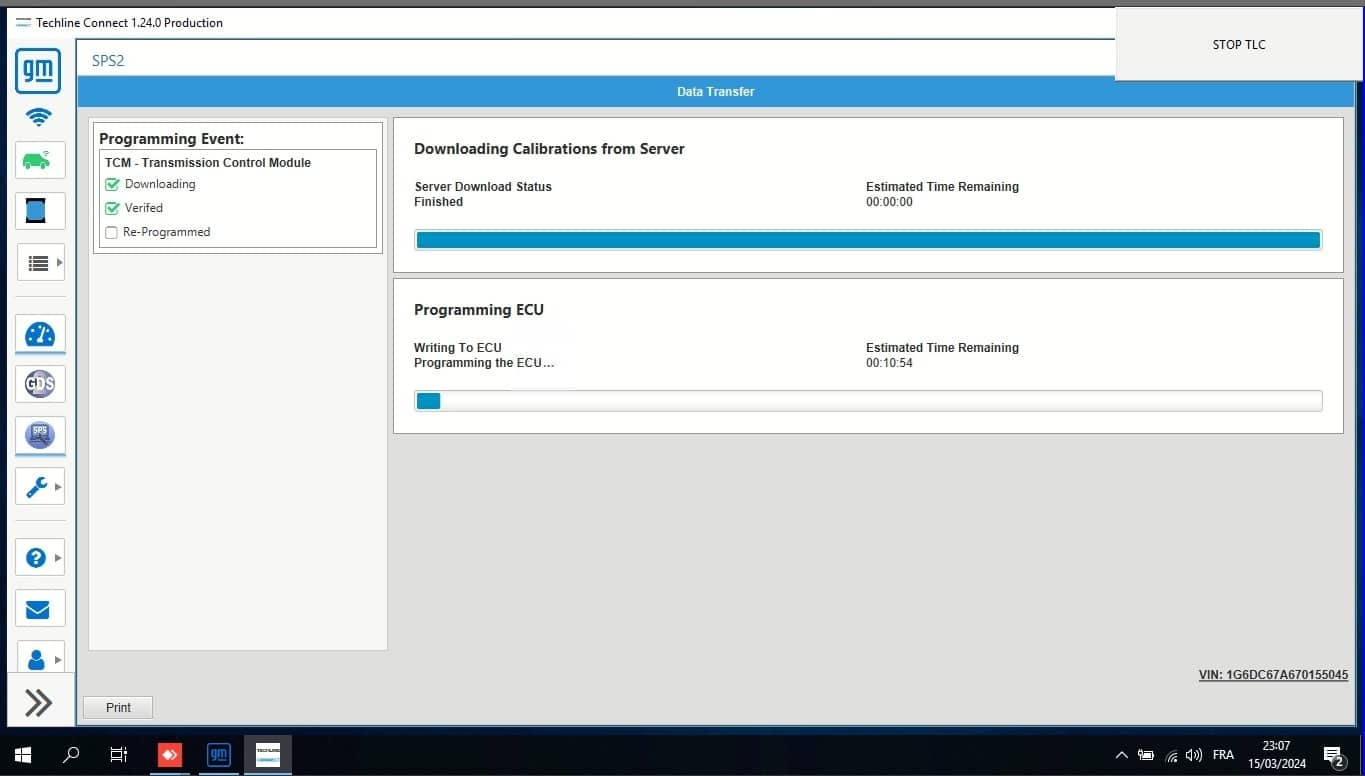This screenshot has width=1365, height=776.
Task: Expand the list menu in sidebar
Action: 40,263
